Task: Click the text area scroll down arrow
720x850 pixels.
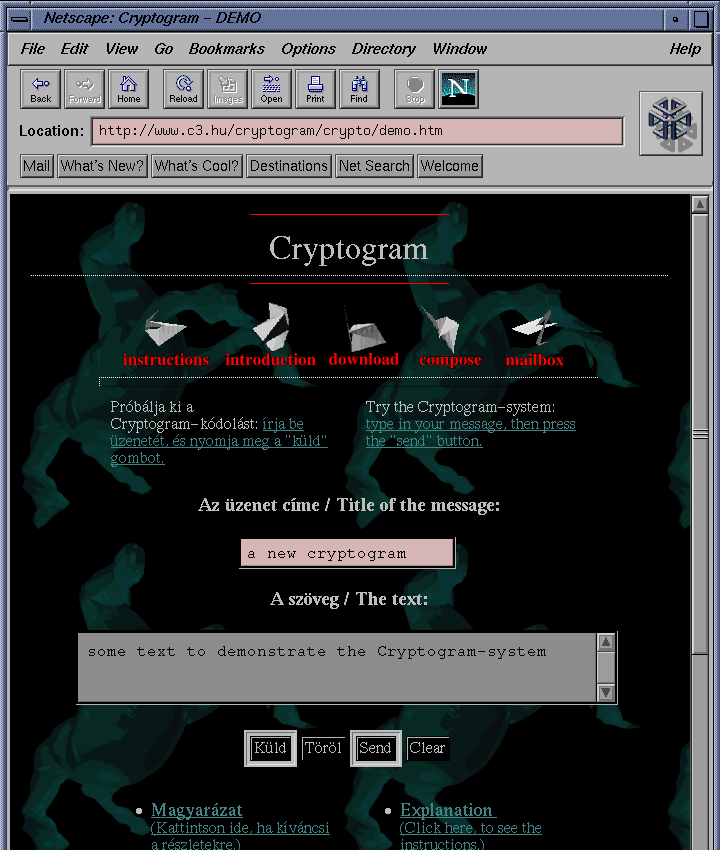Action: coord(606,692)
